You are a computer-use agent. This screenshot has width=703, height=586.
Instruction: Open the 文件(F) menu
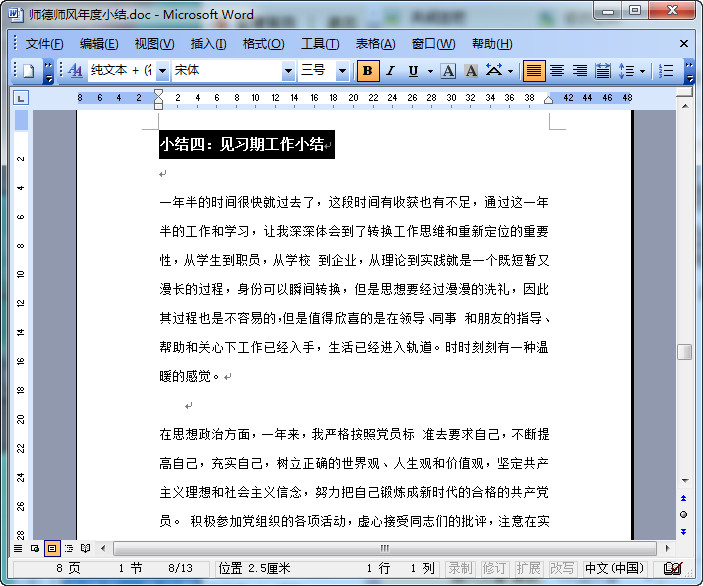click(x=44, y=43)
